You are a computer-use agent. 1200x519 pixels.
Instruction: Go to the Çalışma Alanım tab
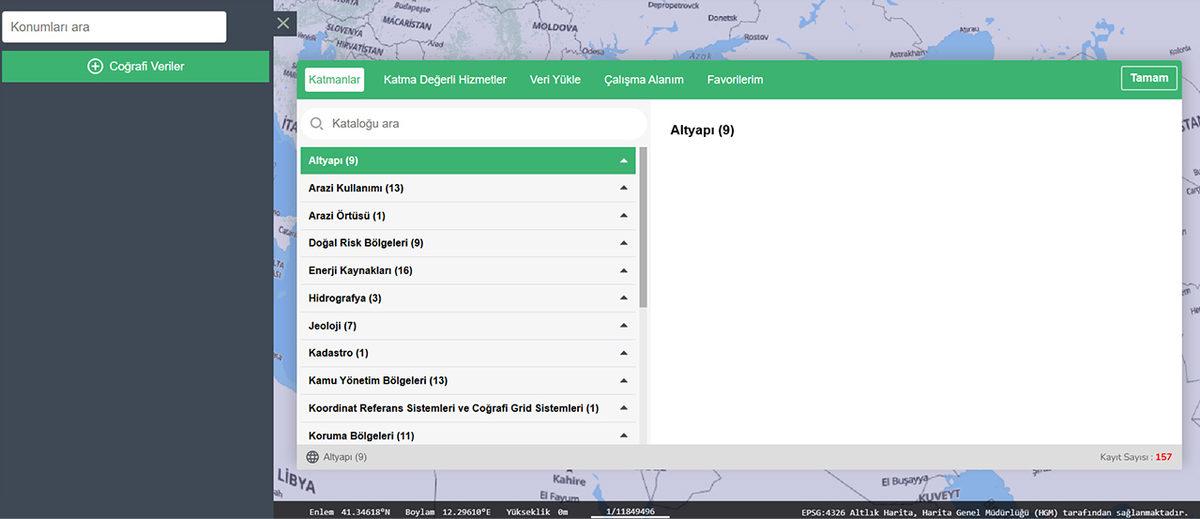tap(644, 80)
